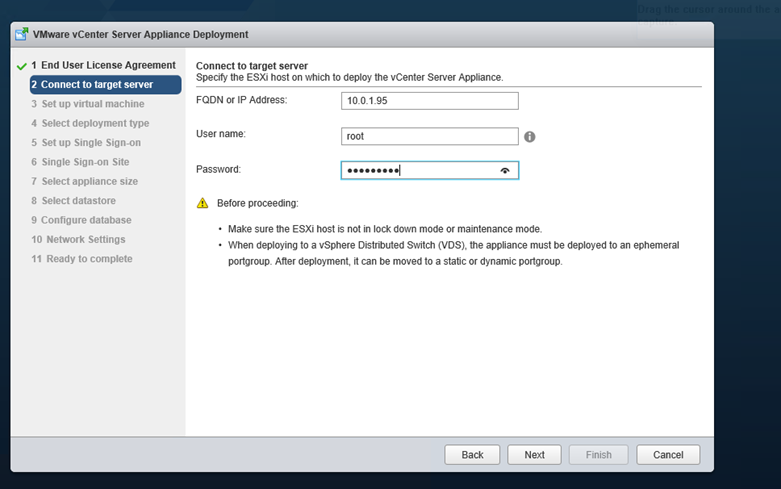Click the window title 'VMware vCenter Server Appliance Deployment'
Image resolution: width=781 pixels, height=489 pixels.
click(140, 34)
